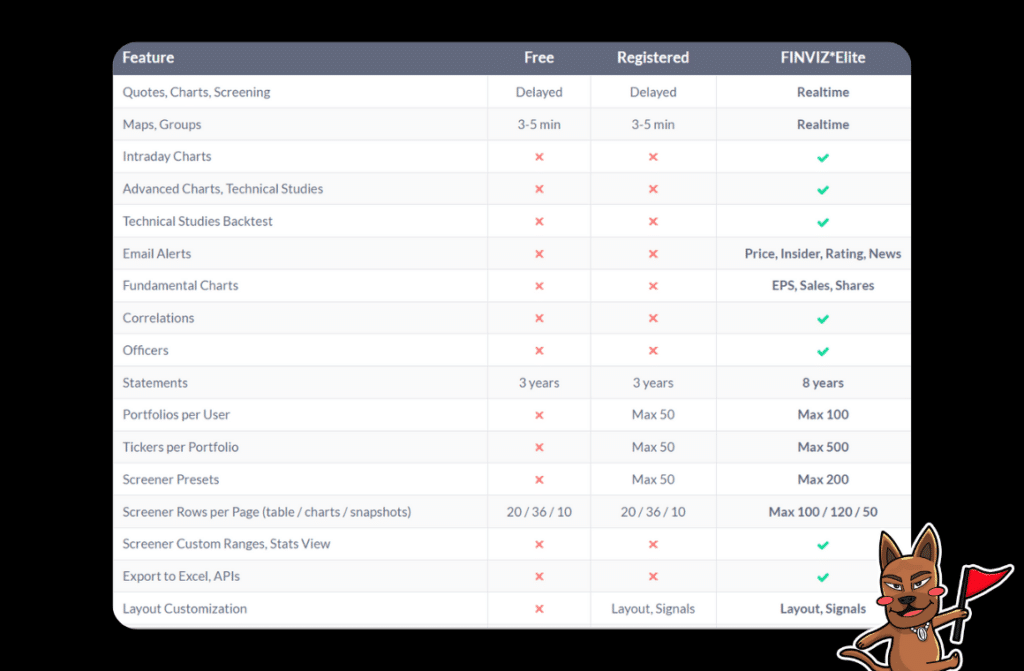Click the Feature header cell
The height and width of the screenshot is (671, 1024).
click(147, 57)
